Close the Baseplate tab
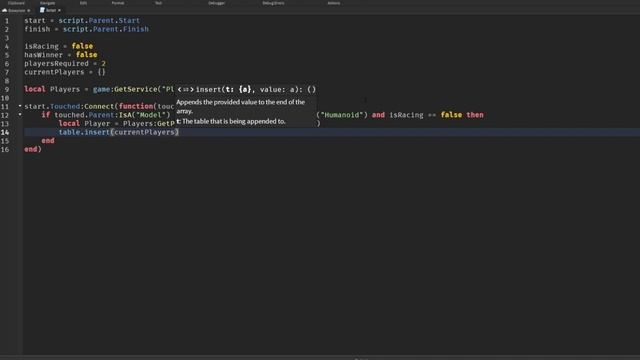This screenshot has width=640, height=360. coord(29,10)
